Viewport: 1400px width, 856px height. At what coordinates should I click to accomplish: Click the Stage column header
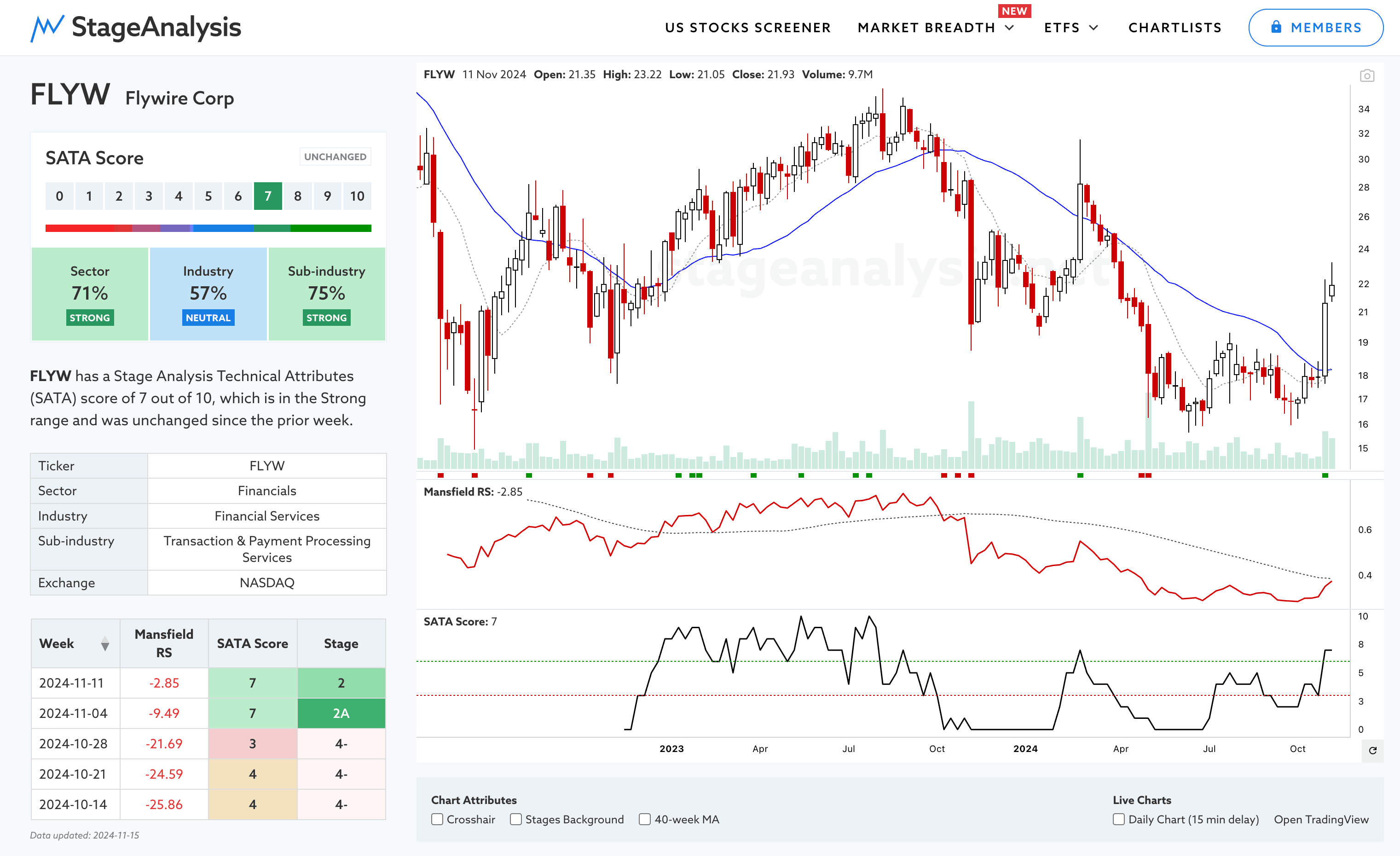click(341, 643)
